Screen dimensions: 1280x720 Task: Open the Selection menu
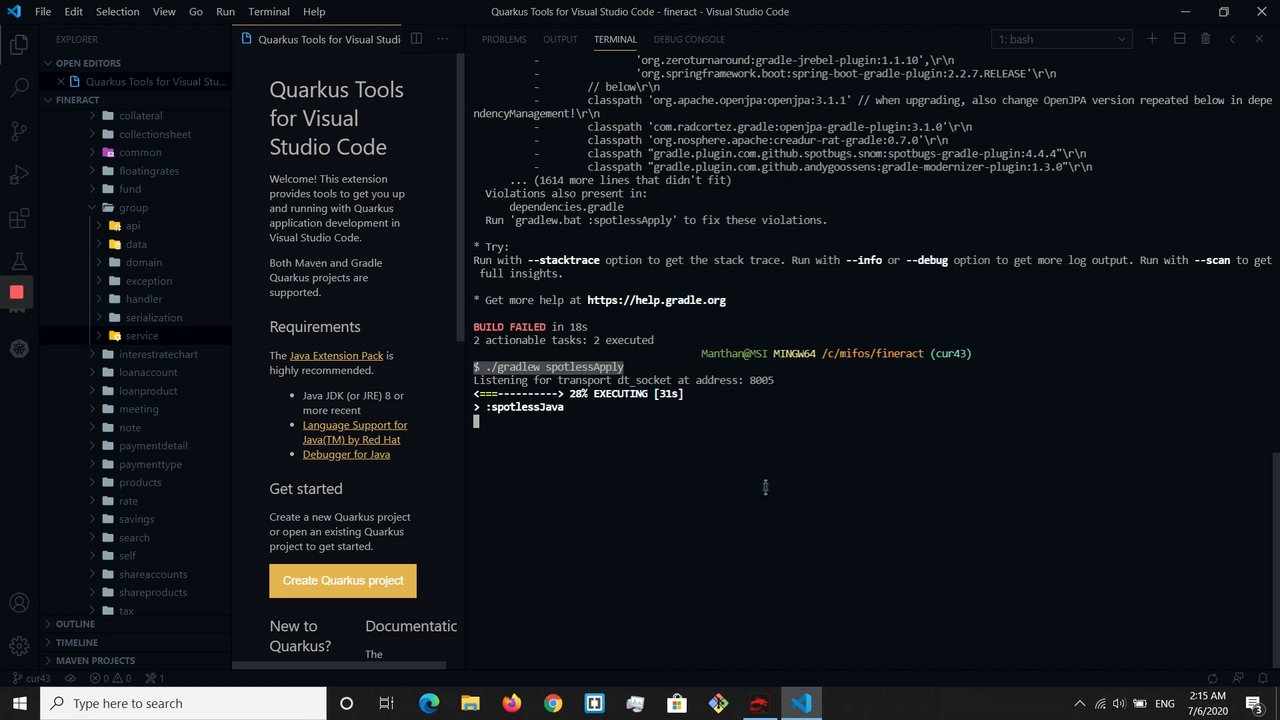[x=118, y=12]
